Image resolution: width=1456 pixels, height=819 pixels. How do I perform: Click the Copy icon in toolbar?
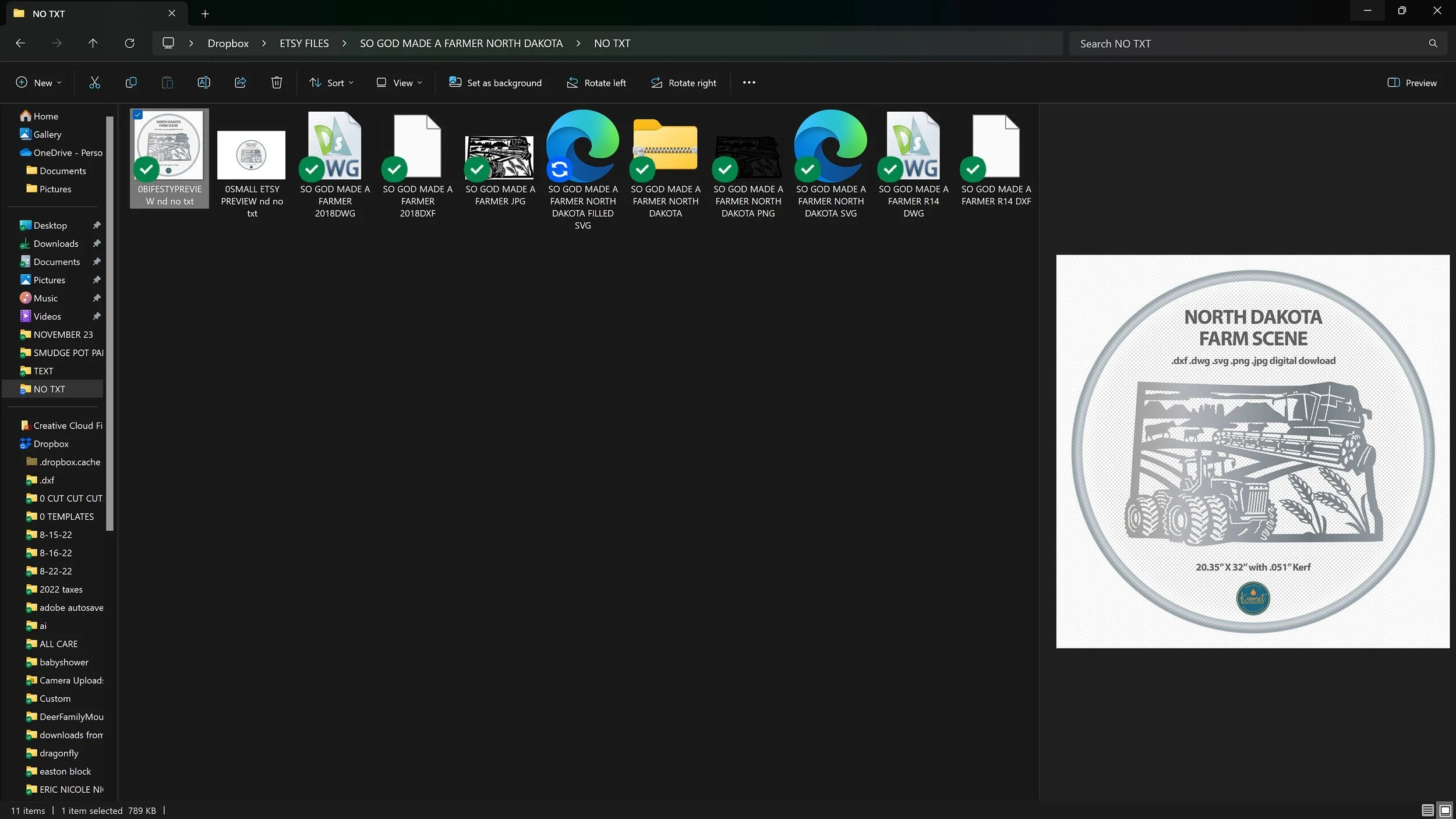pos(131,83)
